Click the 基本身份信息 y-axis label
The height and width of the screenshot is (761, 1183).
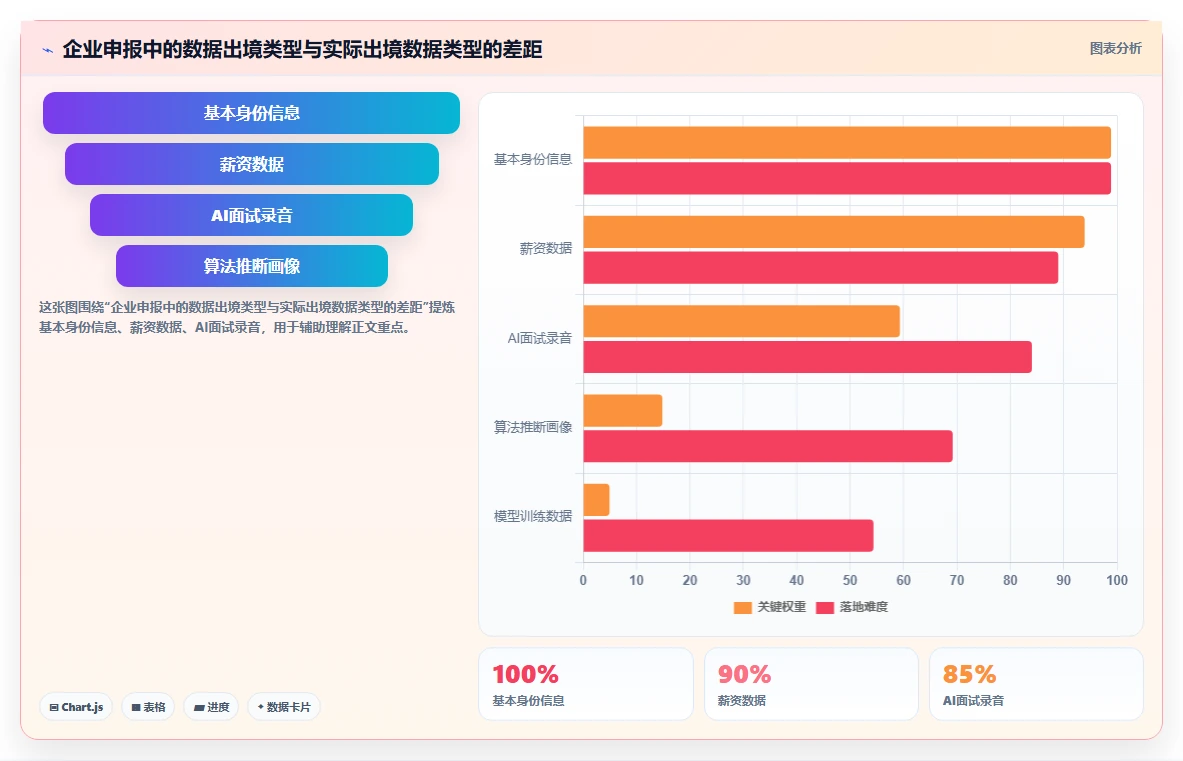[x=533, y=160]
